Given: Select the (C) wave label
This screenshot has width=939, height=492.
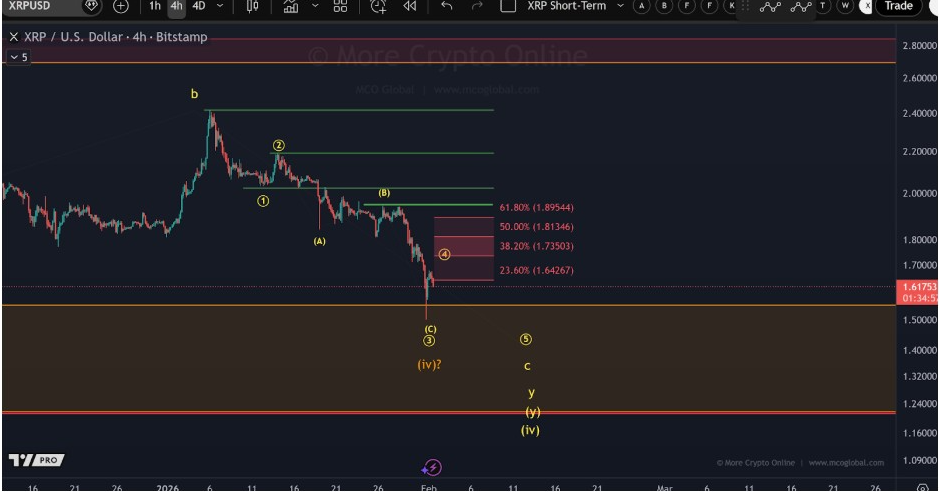Looking at the screenshot, I should tap(431, 329).
